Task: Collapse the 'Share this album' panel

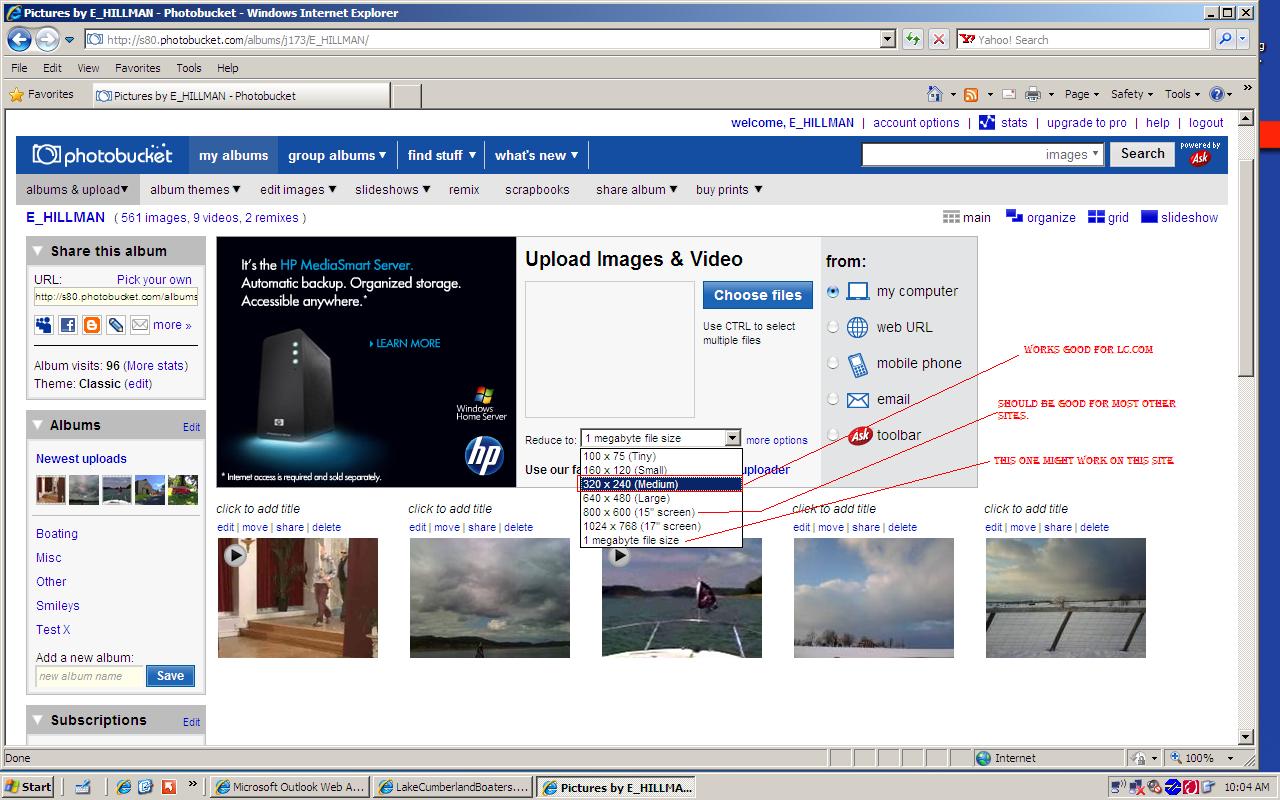Action: click(38, 252)
